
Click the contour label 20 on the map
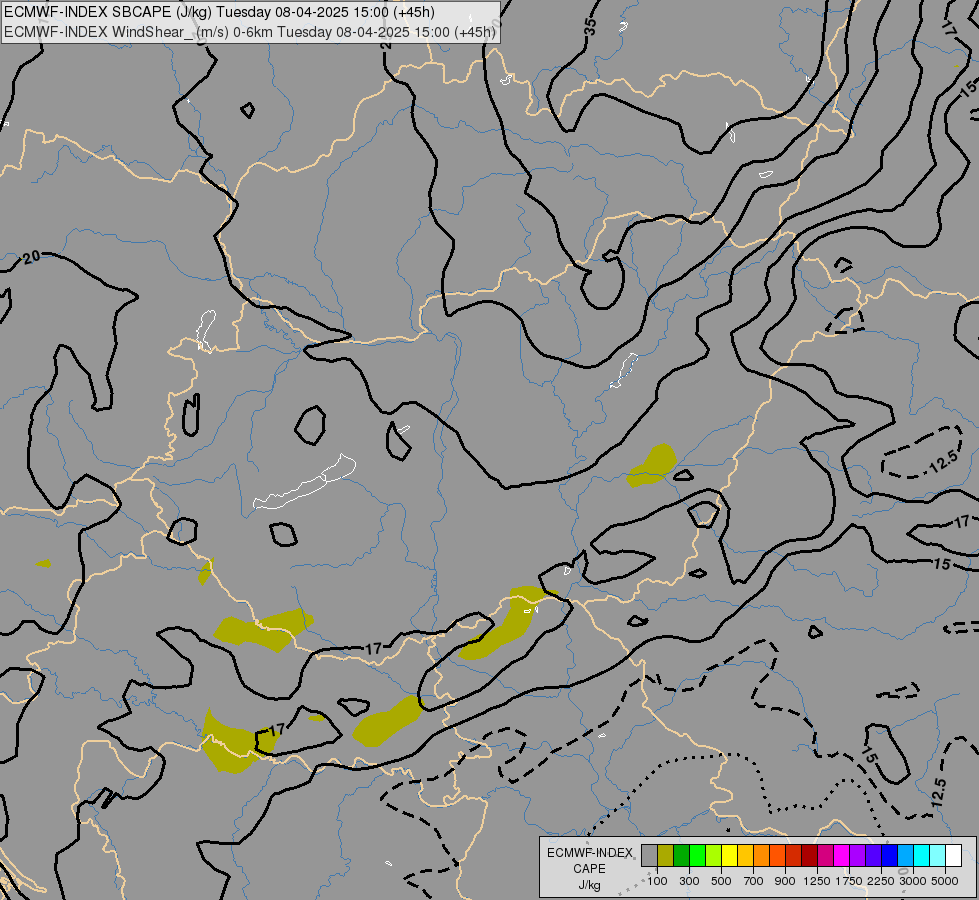pos(31,257)
